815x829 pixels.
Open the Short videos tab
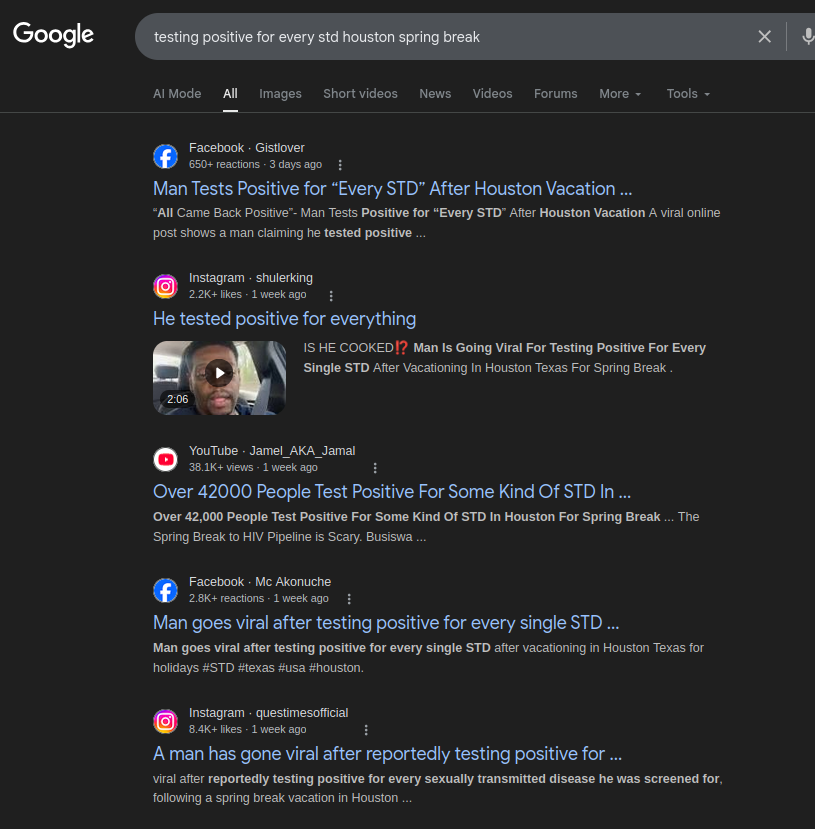tap(360, 94)
